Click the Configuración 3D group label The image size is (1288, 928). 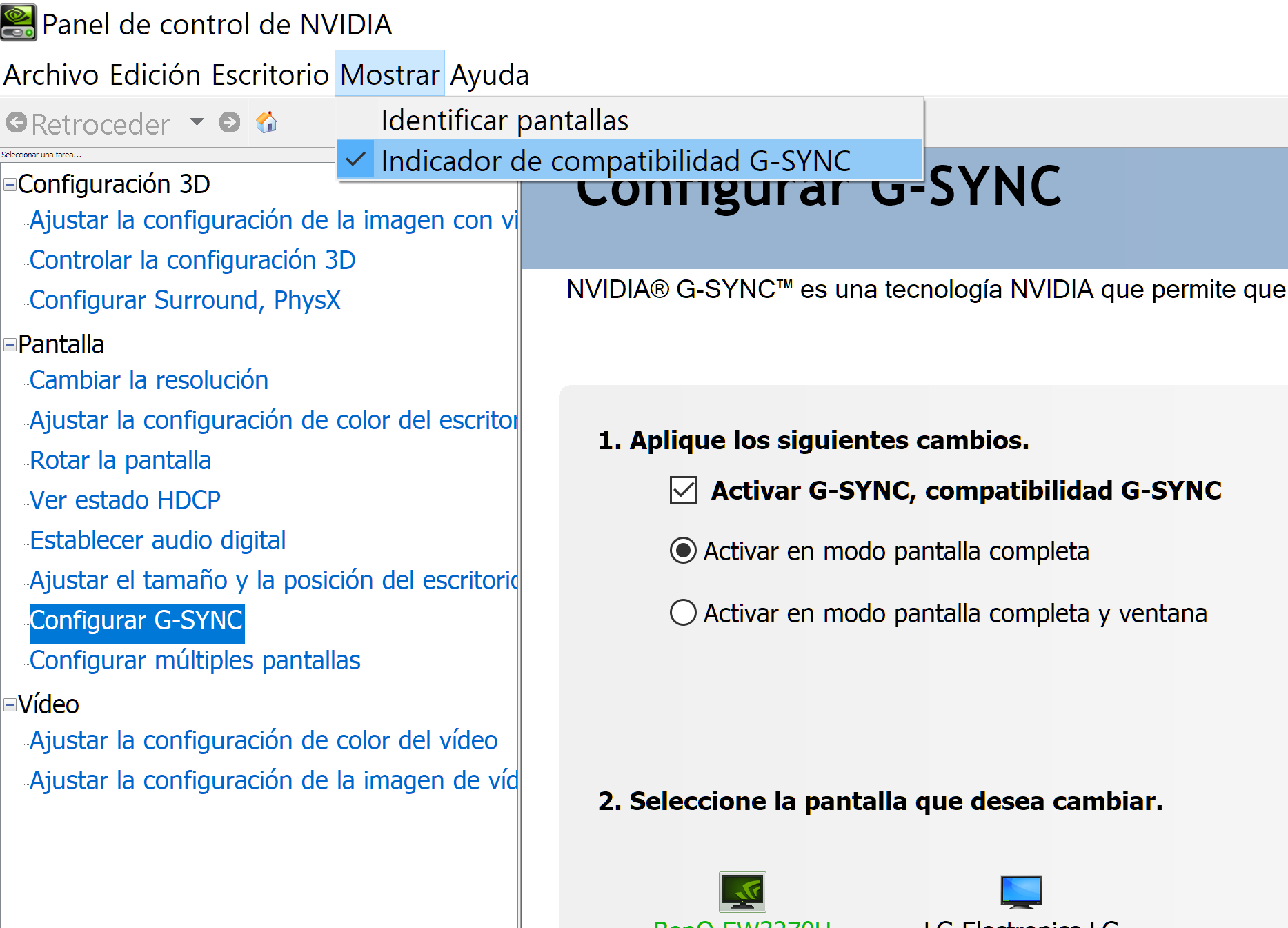click(x=114, y=184)
